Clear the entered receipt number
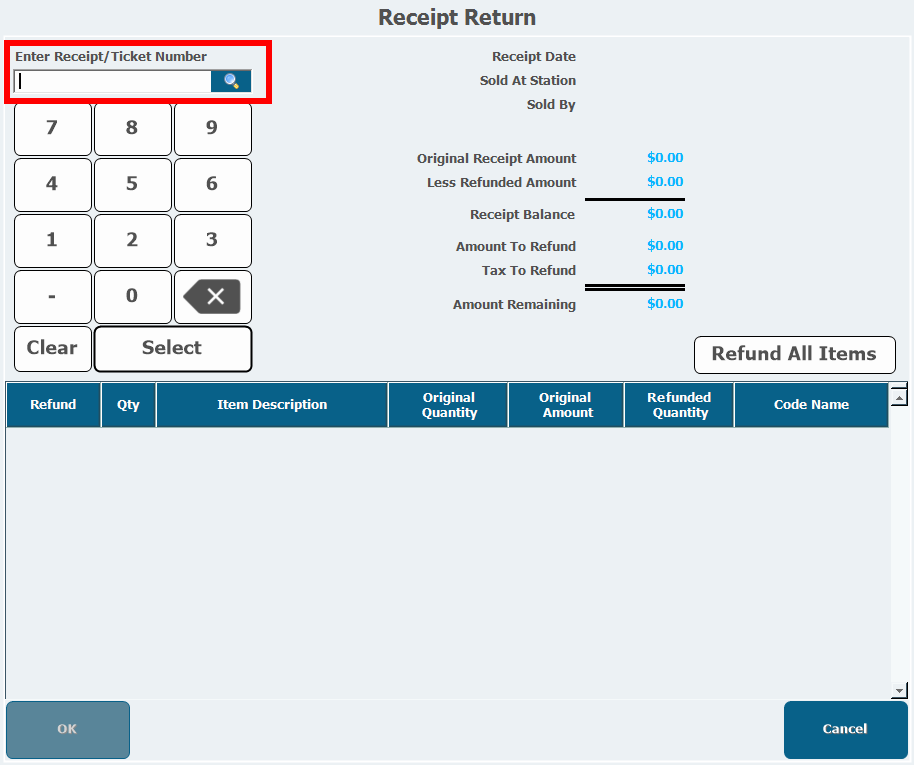This screenshot has width=914, height=765. click(x=52, y=348)
